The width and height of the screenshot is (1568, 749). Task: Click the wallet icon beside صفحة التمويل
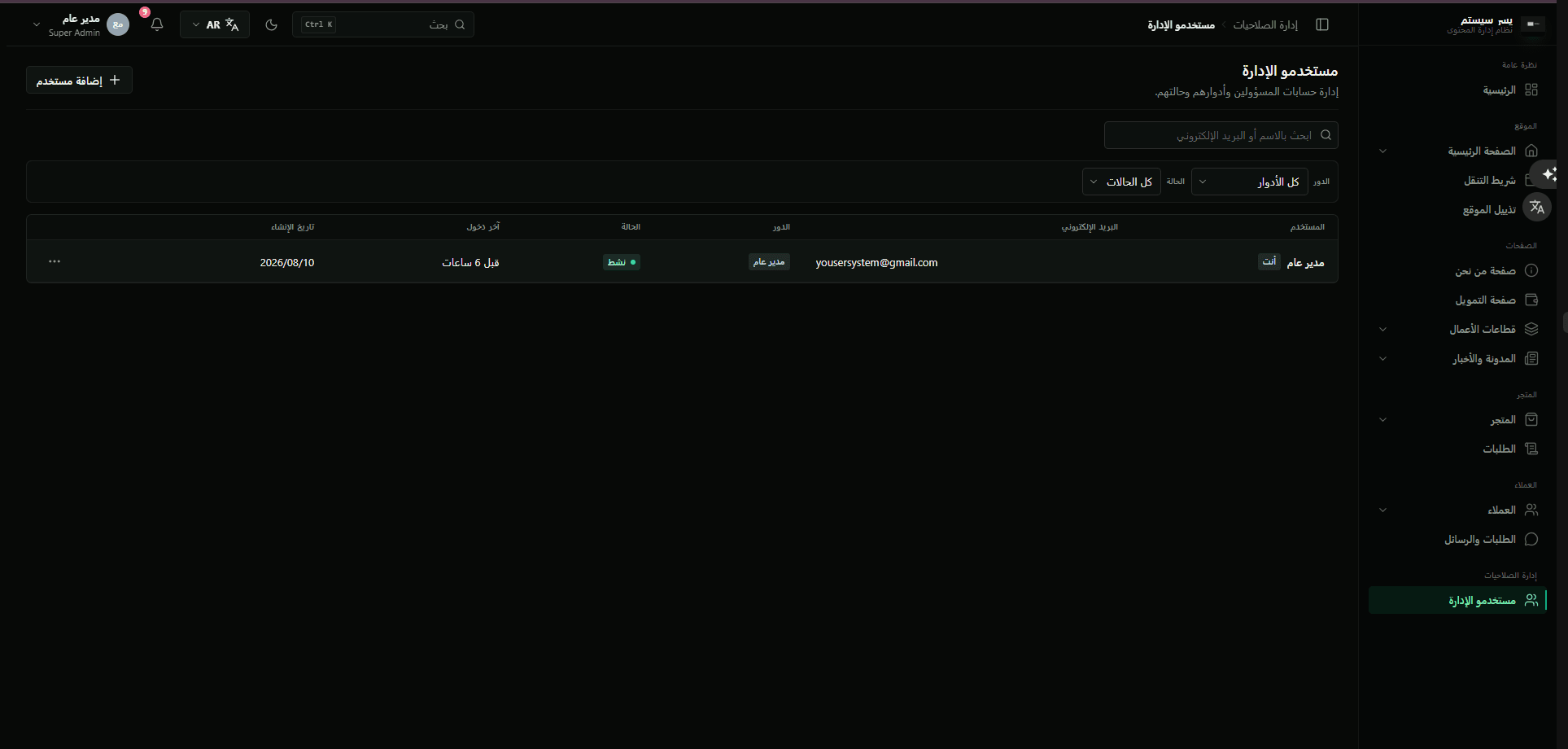[x=1531, y=300]
